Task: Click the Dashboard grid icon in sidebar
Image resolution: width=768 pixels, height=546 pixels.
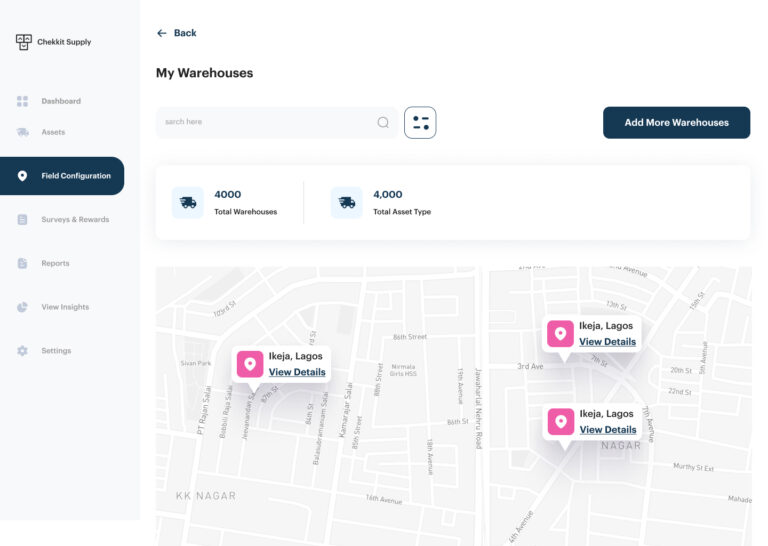Action: tap(22, 101)
